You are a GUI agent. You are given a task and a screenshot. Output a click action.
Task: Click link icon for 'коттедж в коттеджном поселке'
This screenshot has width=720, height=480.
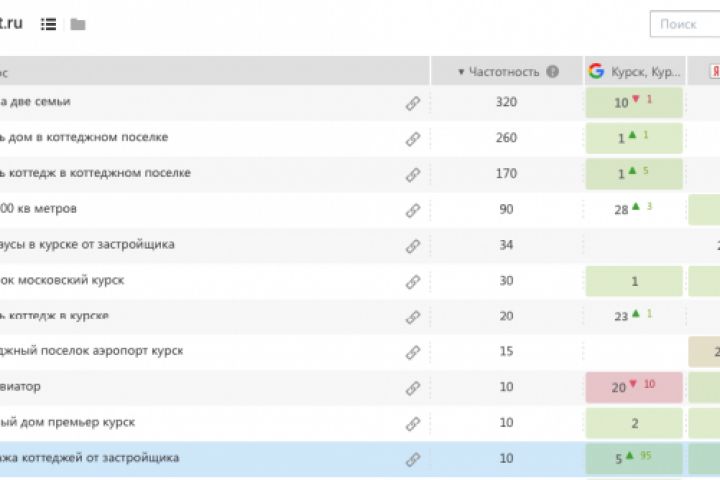(x=413, y=175)
